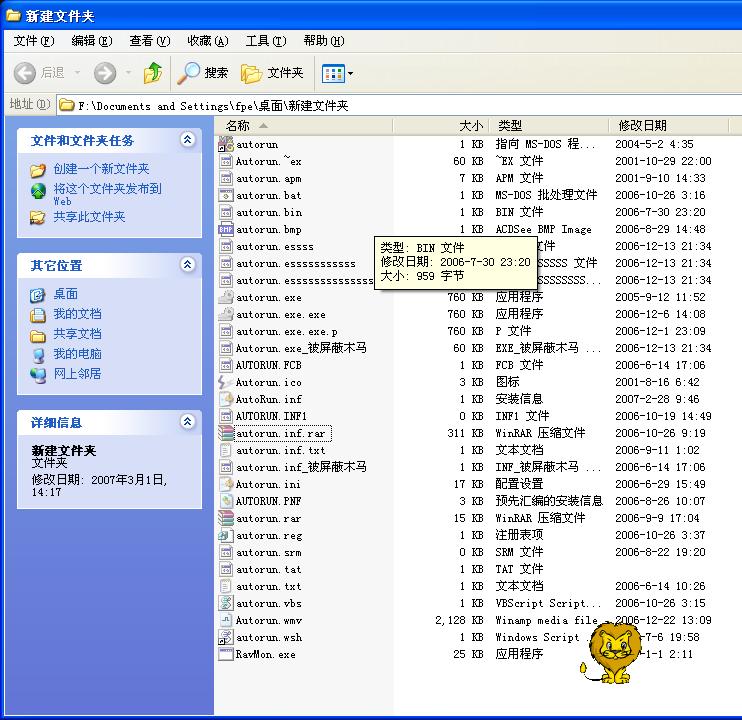Sort by 大小 column header

click(441, 126)
